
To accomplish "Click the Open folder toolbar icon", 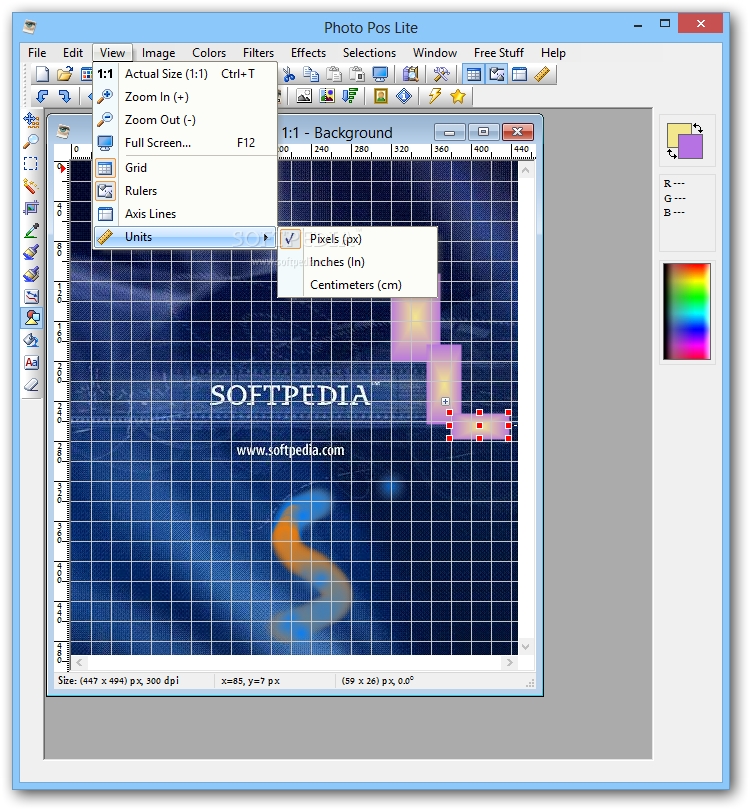I will [65, 74].
